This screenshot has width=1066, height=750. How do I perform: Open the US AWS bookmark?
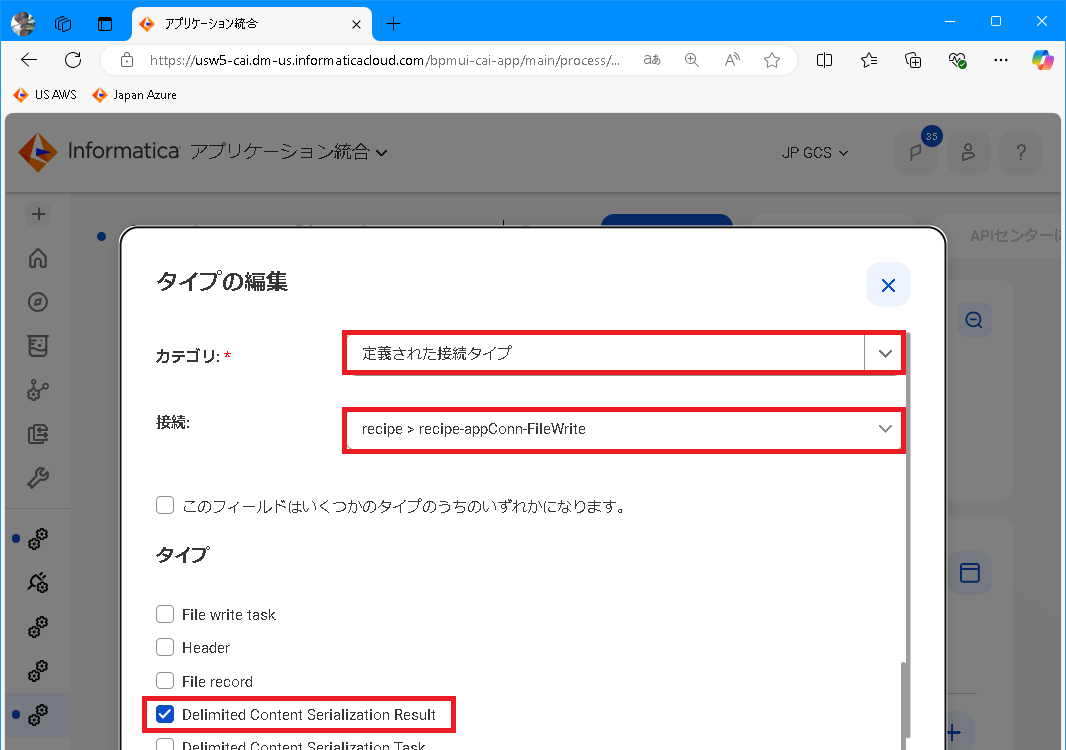(x=46, y=95)
